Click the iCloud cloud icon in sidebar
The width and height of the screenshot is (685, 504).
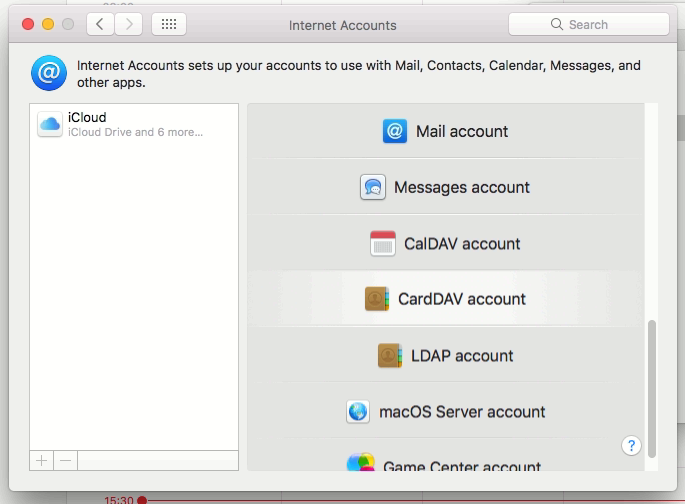pyautogui.click(x=50, y=124)
